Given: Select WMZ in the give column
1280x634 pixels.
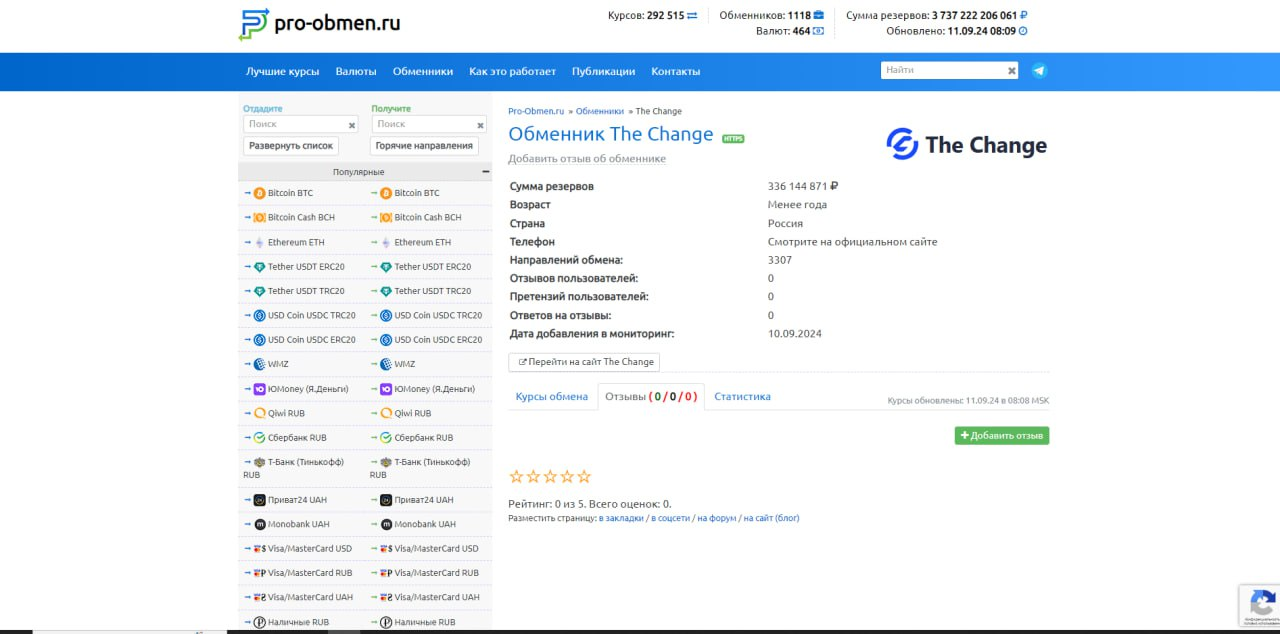Looking at the screenshot, I should click(x=278, y=364).
